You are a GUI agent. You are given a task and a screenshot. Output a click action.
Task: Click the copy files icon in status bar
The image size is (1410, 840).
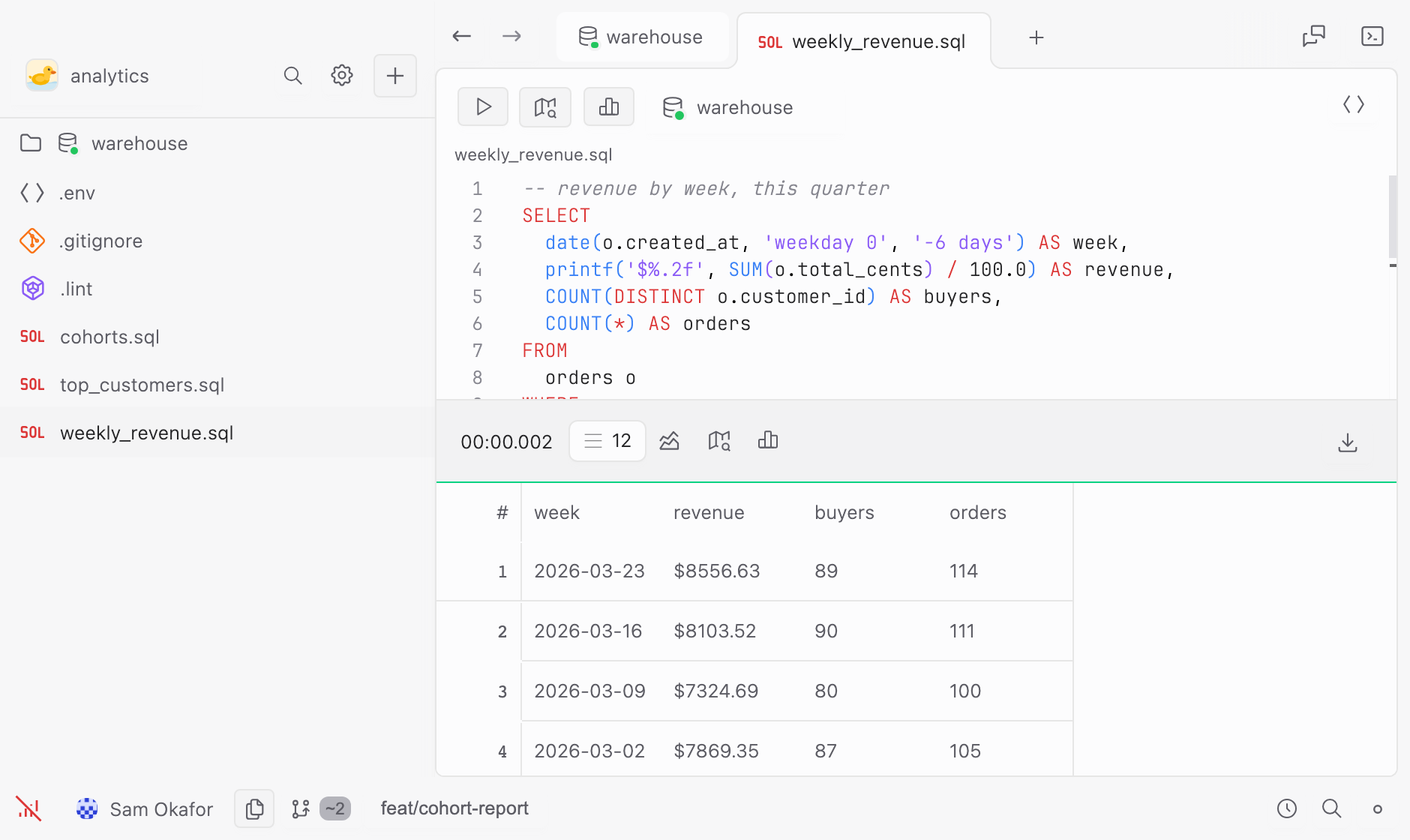(x=254, y=808)
